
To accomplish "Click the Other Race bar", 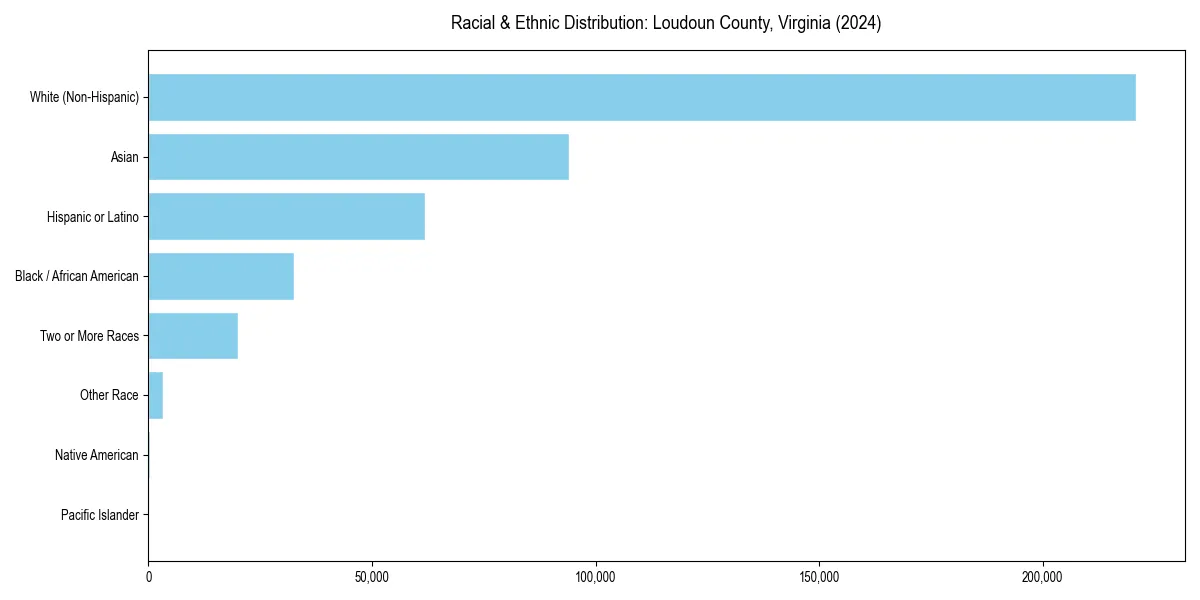I will tap(156, 395).
